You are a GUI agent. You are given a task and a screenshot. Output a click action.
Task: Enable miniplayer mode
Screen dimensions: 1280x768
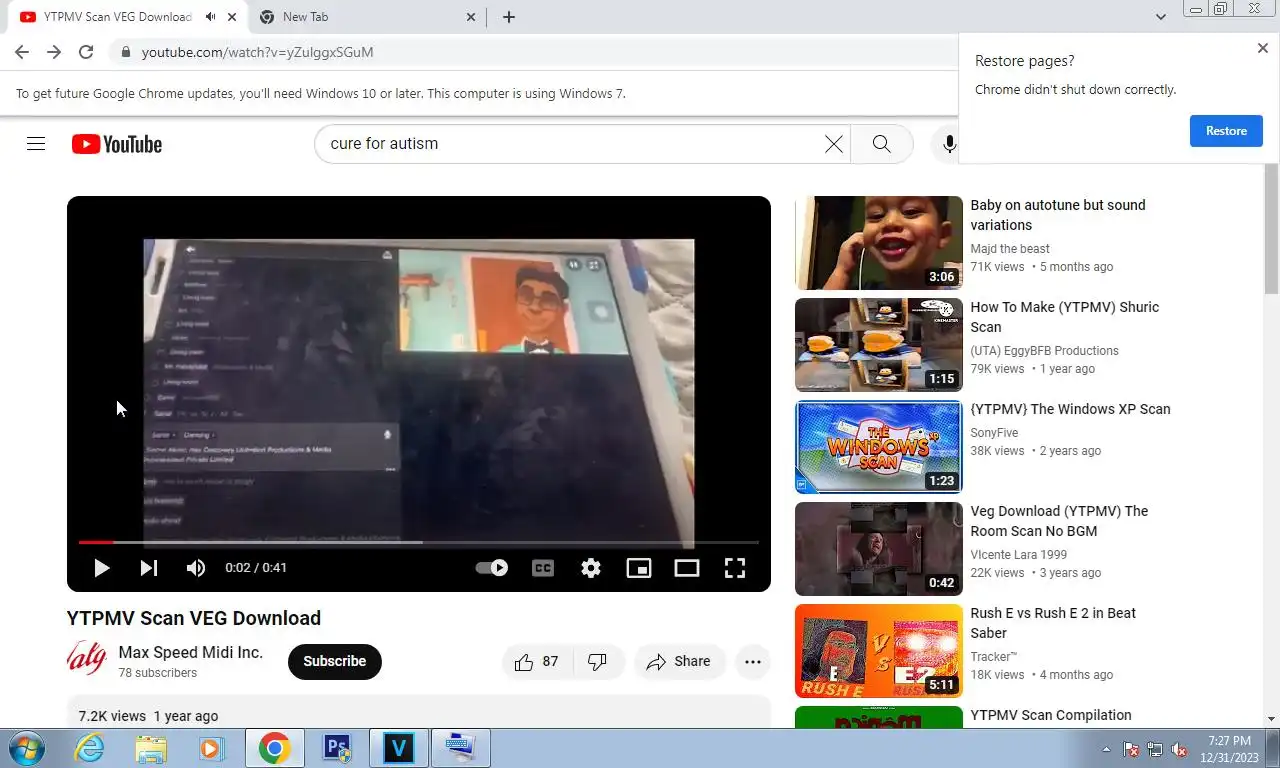click(x=639, y=568)
